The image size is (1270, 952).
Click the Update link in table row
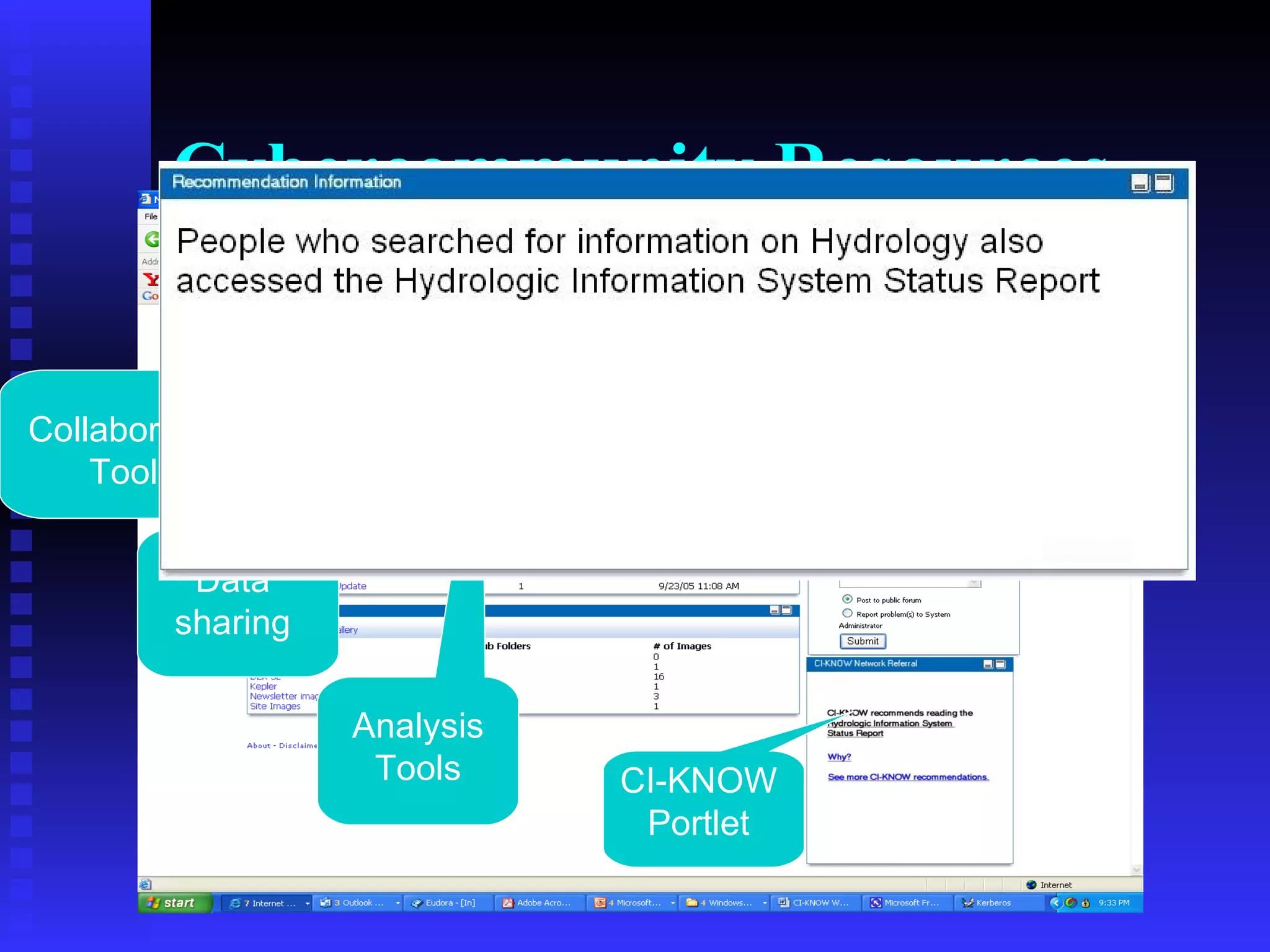click(x=352, y=586)
